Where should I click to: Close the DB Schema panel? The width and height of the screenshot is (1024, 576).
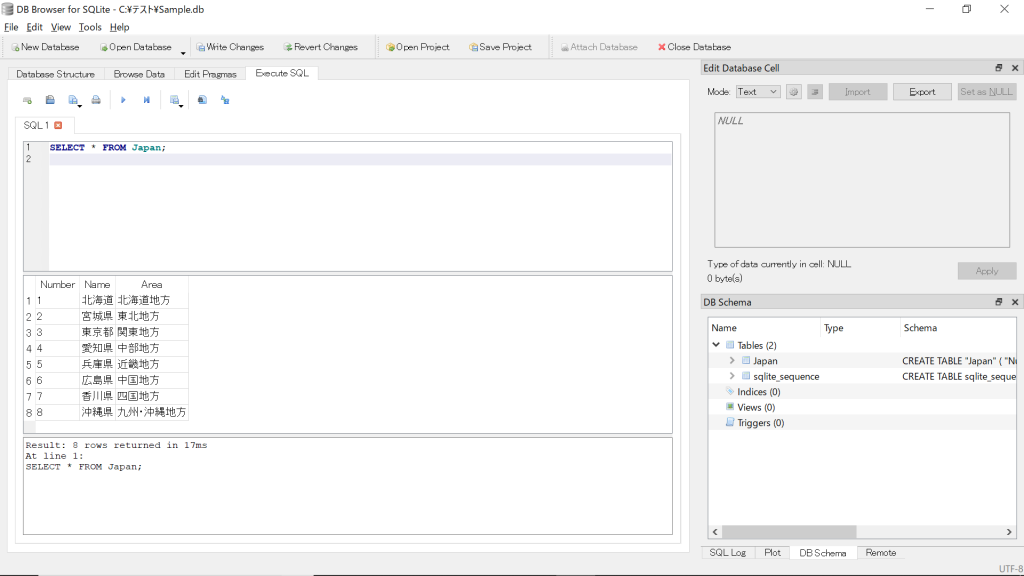click(1015, 302)
